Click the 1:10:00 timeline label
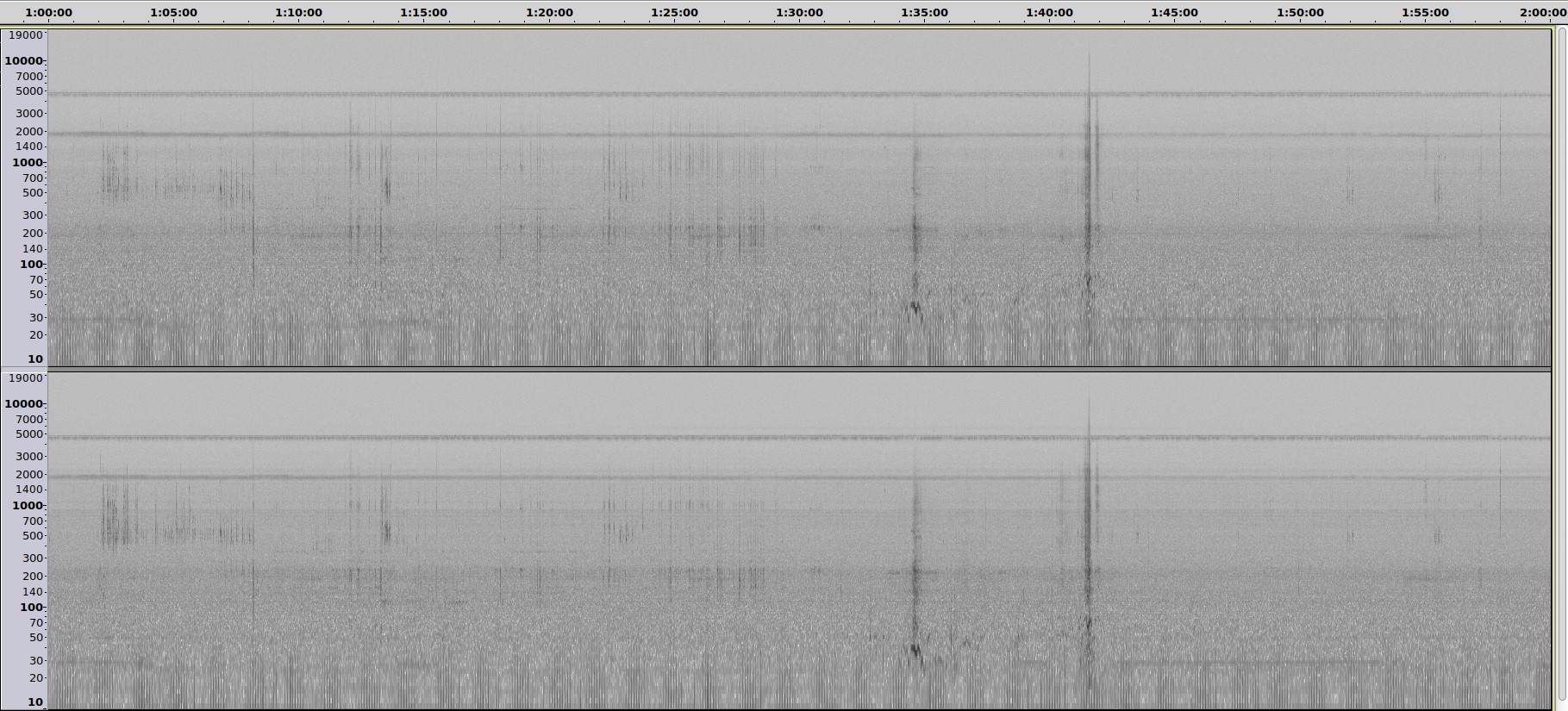Screen dimensions: 1568x711 point(298,13)
